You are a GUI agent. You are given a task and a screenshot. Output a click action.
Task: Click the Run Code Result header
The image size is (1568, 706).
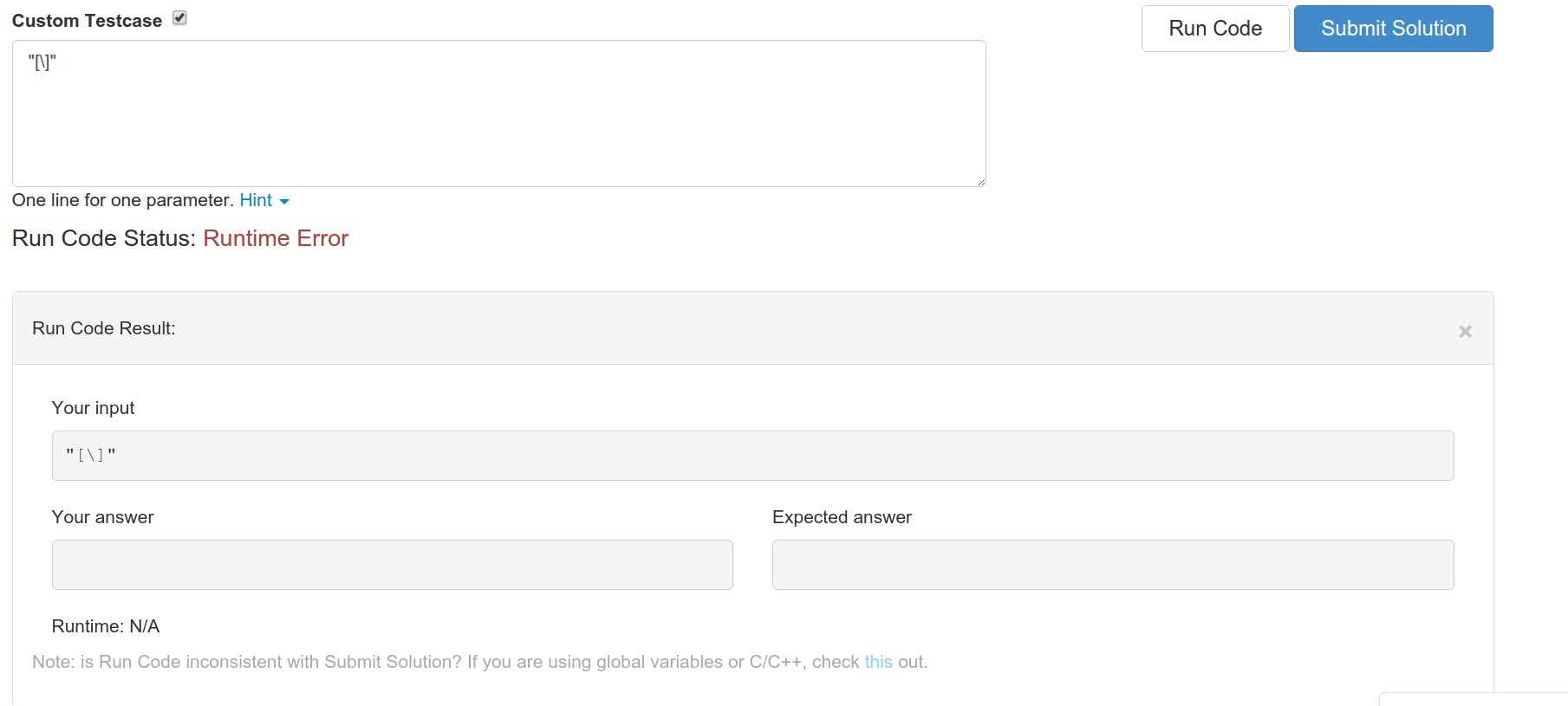point(104,328)
